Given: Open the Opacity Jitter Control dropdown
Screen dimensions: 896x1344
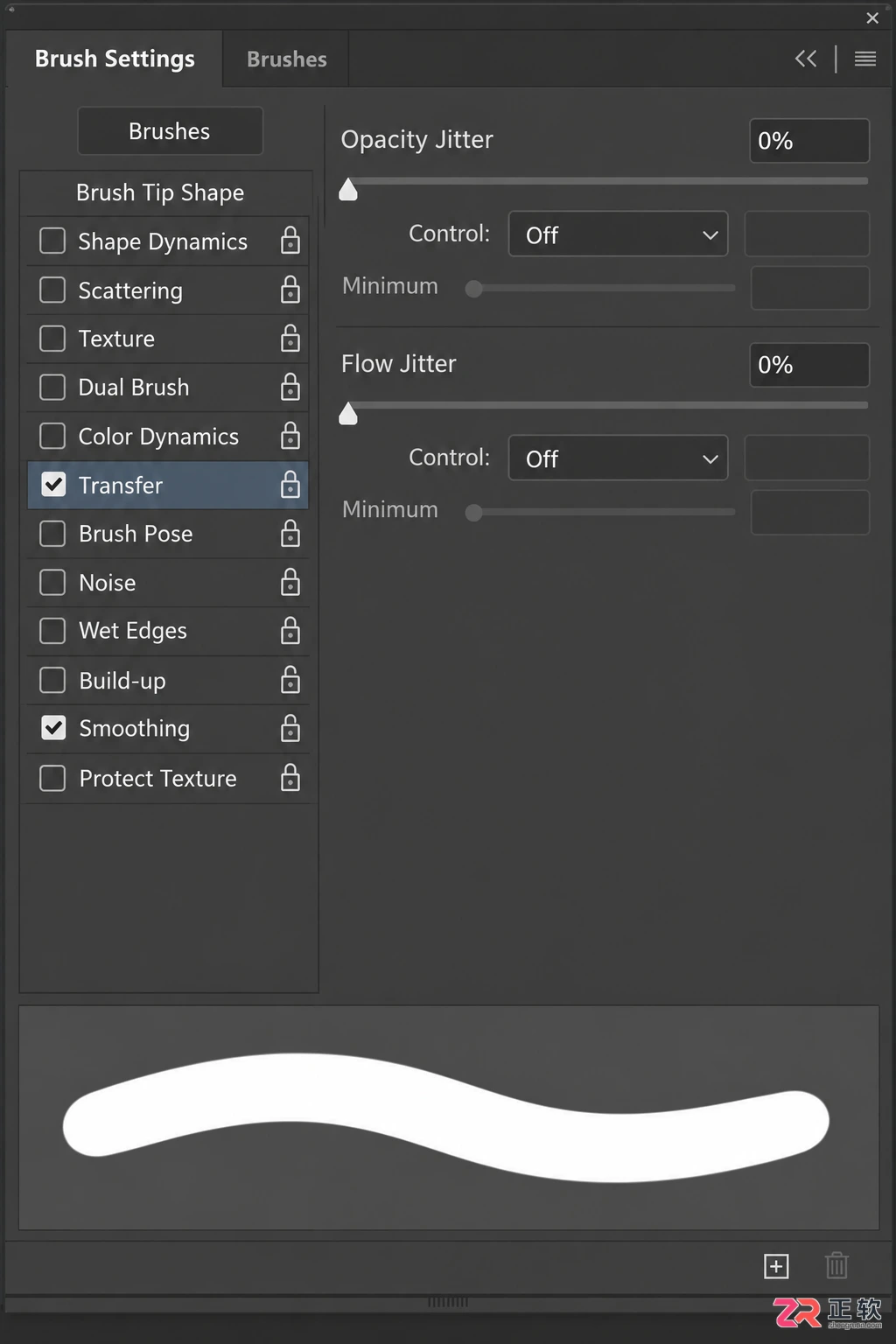Looking at the screenshot, I should pyautogui.click(x=618, y=234).
